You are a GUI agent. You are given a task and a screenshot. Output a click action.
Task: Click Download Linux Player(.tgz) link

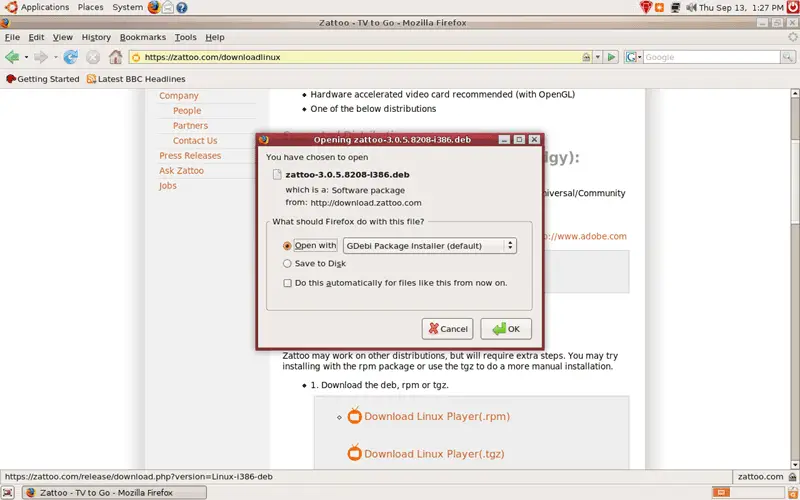click(434, 454)
